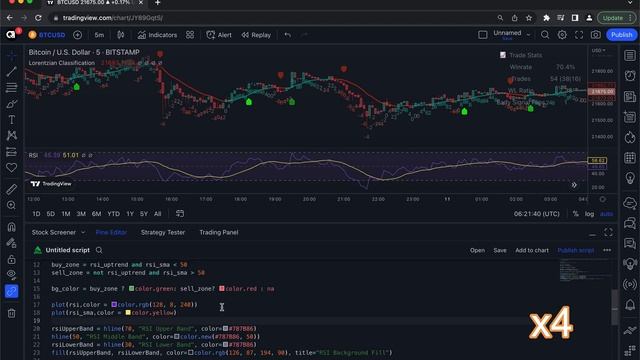Open the Indicators dialog
This screenshot has width=640, height=360.
tap(157, 35)
